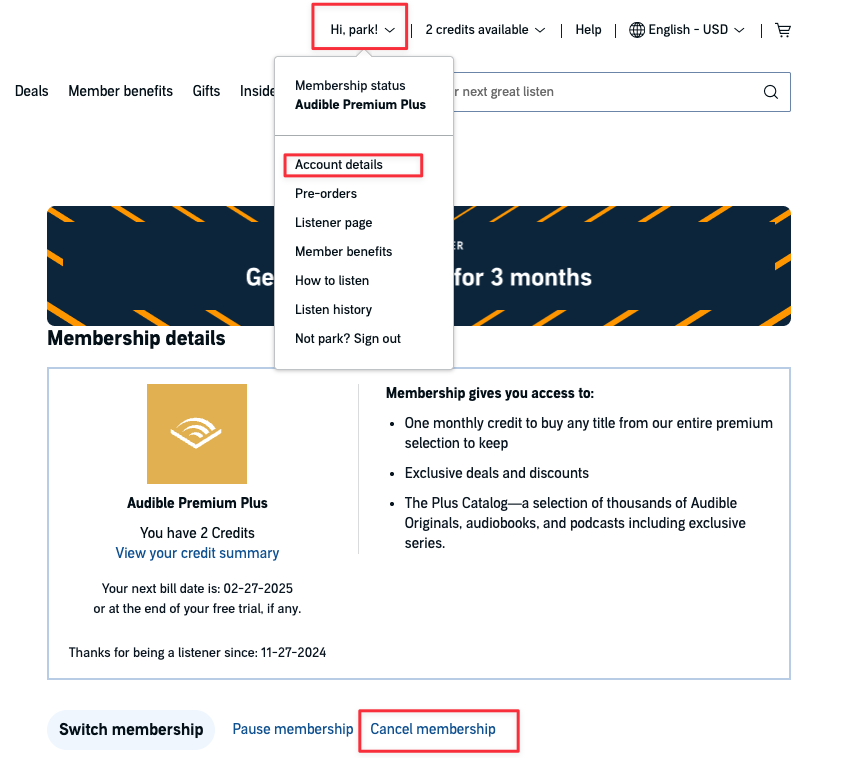
Task: Open the Gifts navigation link
Action: (x=206, y=91)
